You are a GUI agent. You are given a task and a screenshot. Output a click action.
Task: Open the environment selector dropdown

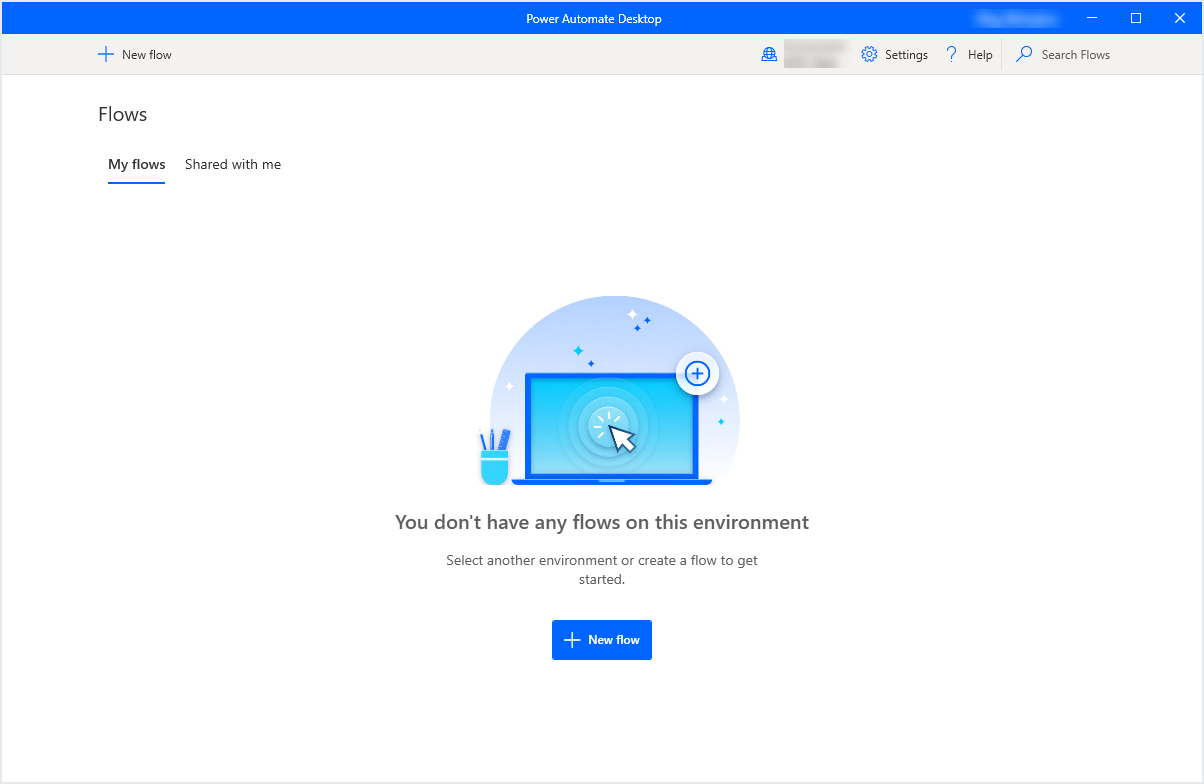pyautogui.click(x=812, y=53)
